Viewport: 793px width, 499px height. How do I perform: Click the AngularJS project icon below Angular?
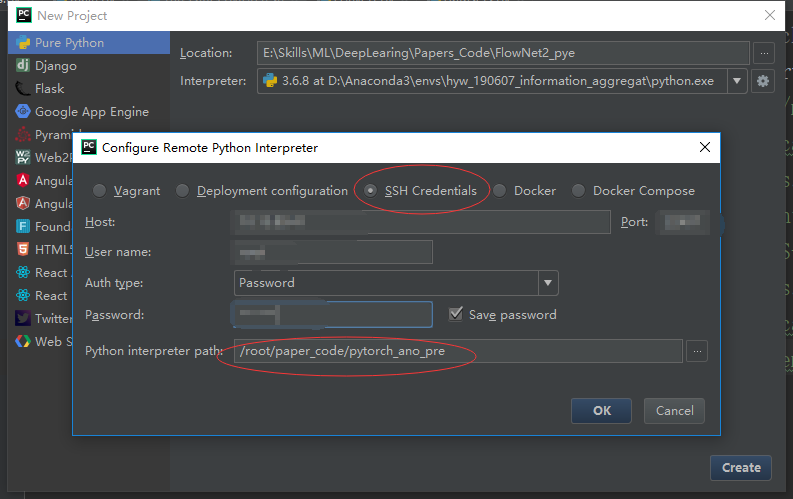pos(23,203)
